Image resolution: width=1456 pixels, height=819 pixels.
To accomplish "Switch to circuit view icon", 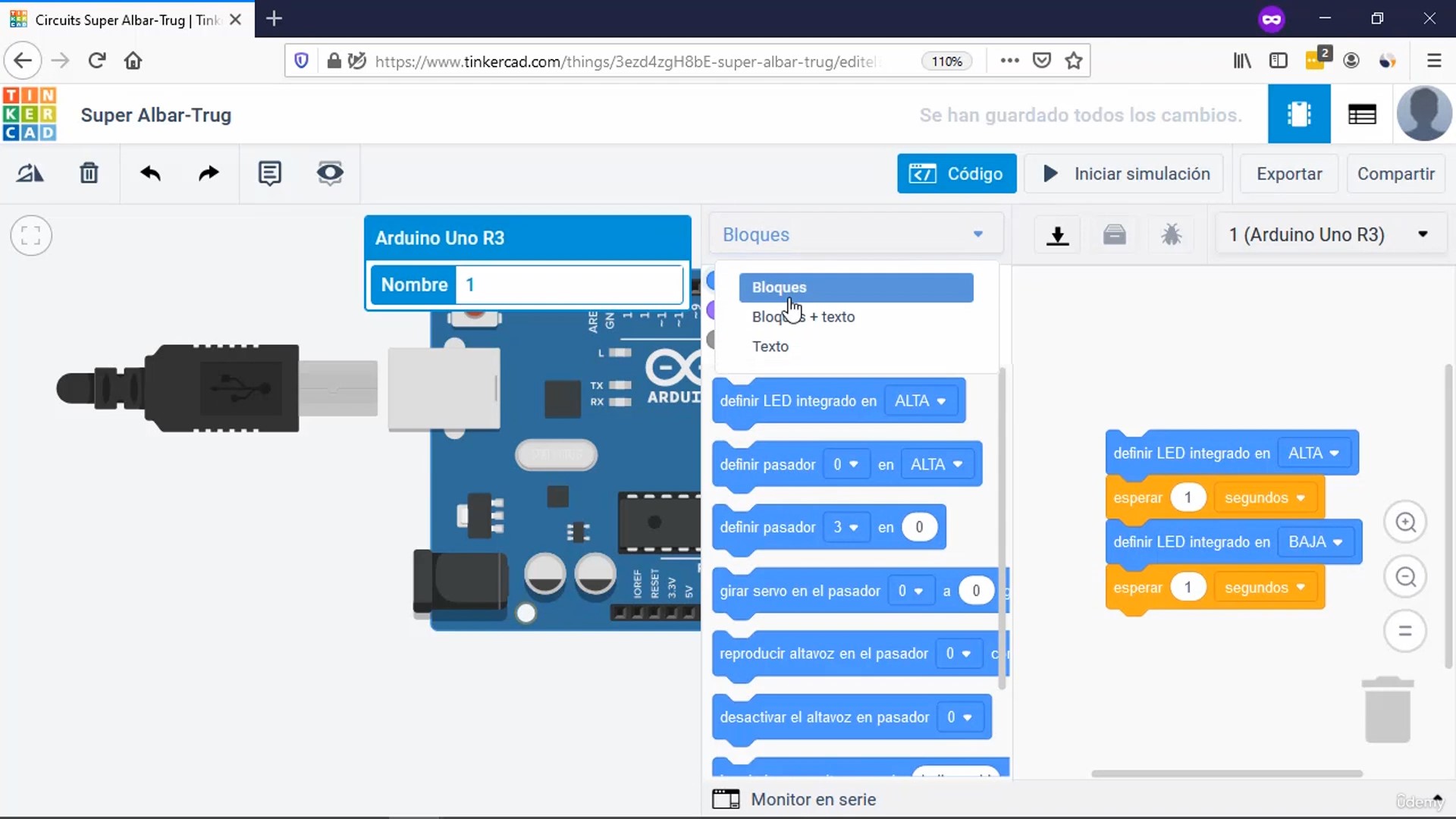I will click(x=1299, y=115).
